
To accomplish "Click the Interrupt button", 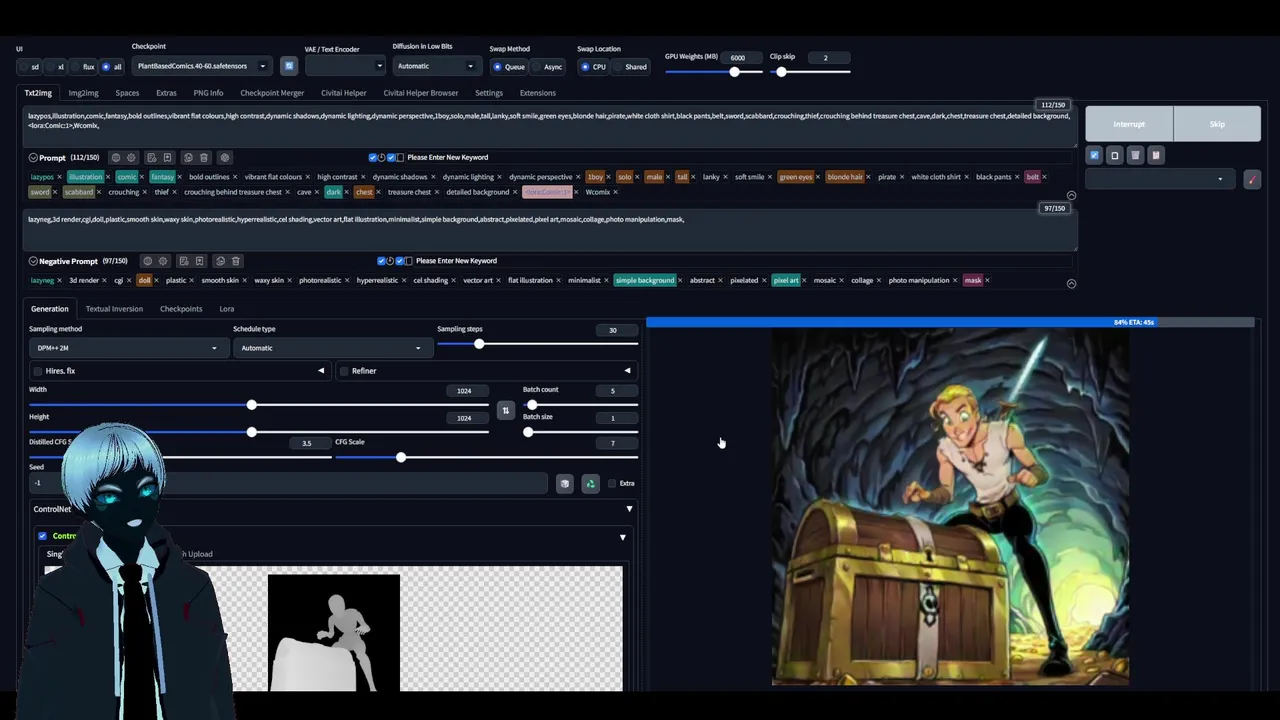I will click(x=1129, y=124).
